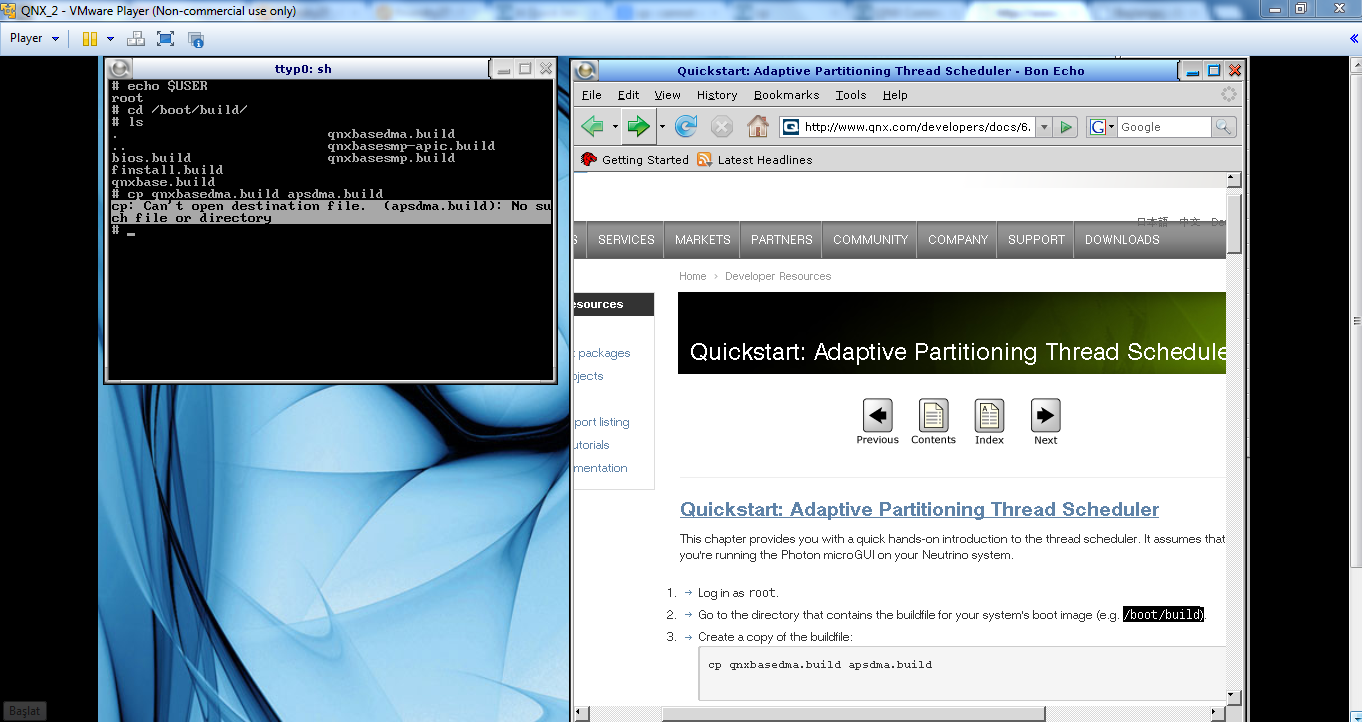
Task: Open the Bookmarks menu
Action: [x=786, y=95]
